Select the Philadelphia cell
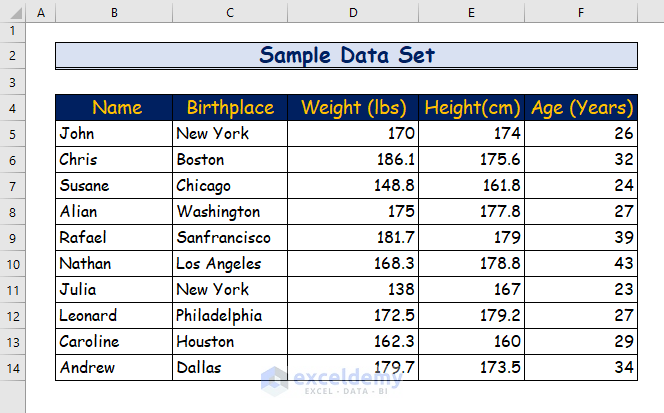 pos(230,316)
